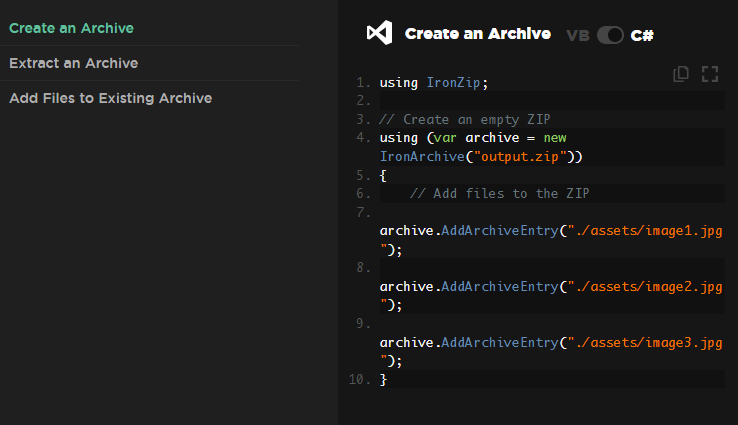Click the 'Add files to the ZIP' comment
This screenshot has width=738, height=425.
coord(503,193)
